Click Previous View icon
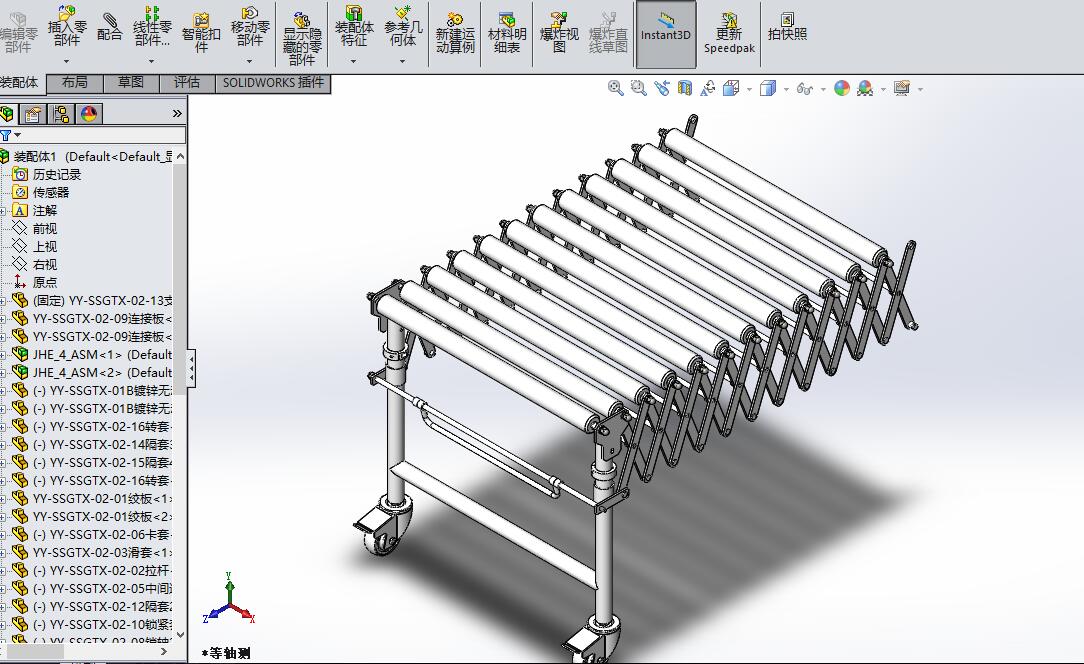Image resolution: width=1084 pixels, height=664 pixels. tap(662, 88)
